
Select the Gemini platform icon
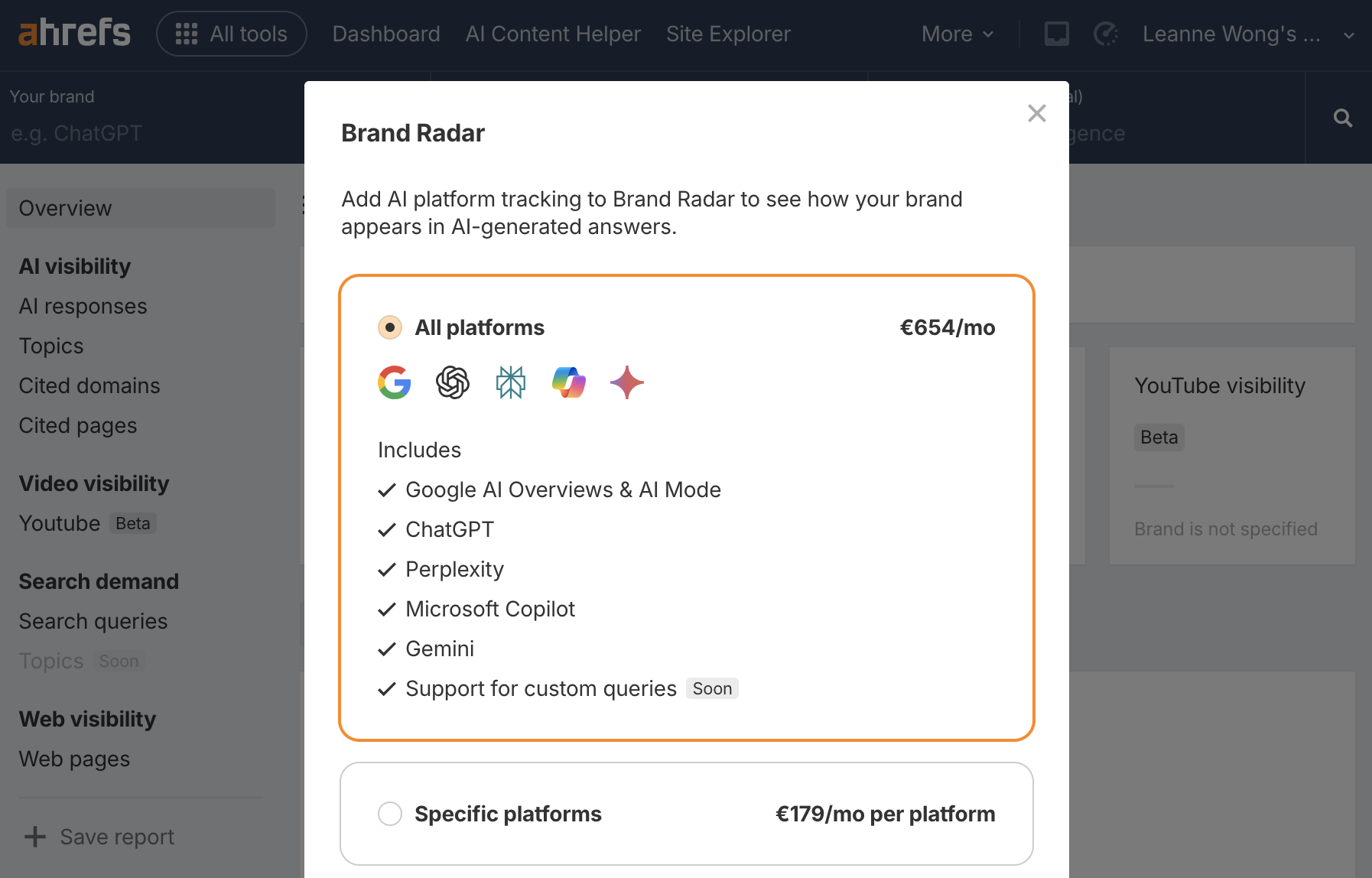point(626,382)
